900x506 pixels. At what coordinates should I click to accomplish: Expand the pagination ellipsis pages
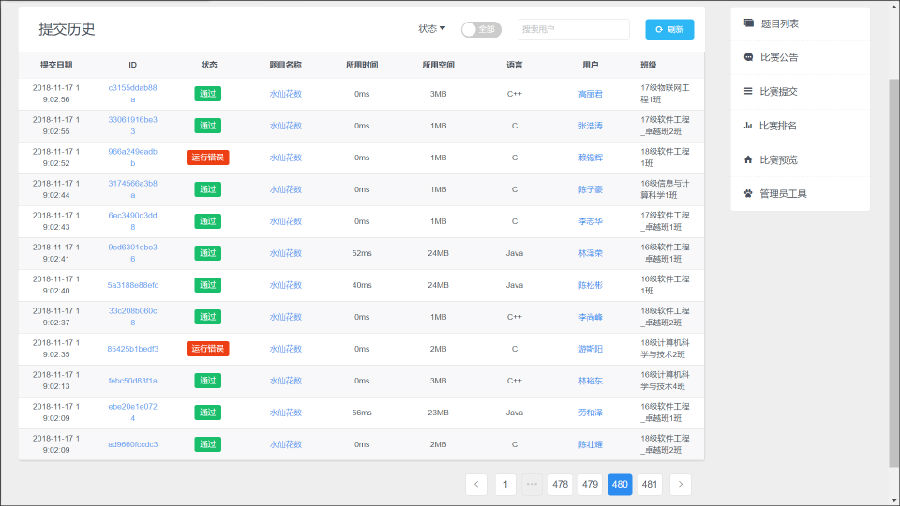tap(532, 485)
